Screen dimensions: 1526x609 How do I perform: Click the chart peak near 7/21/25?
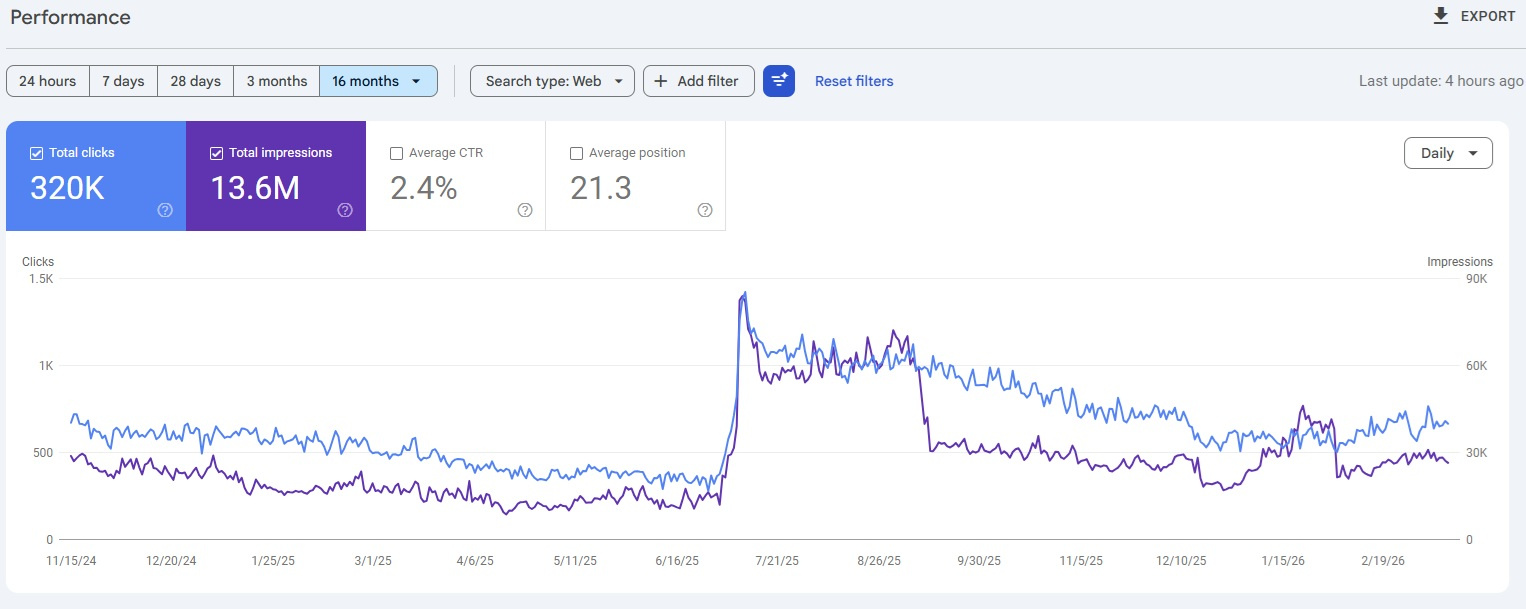pos(744,294)
